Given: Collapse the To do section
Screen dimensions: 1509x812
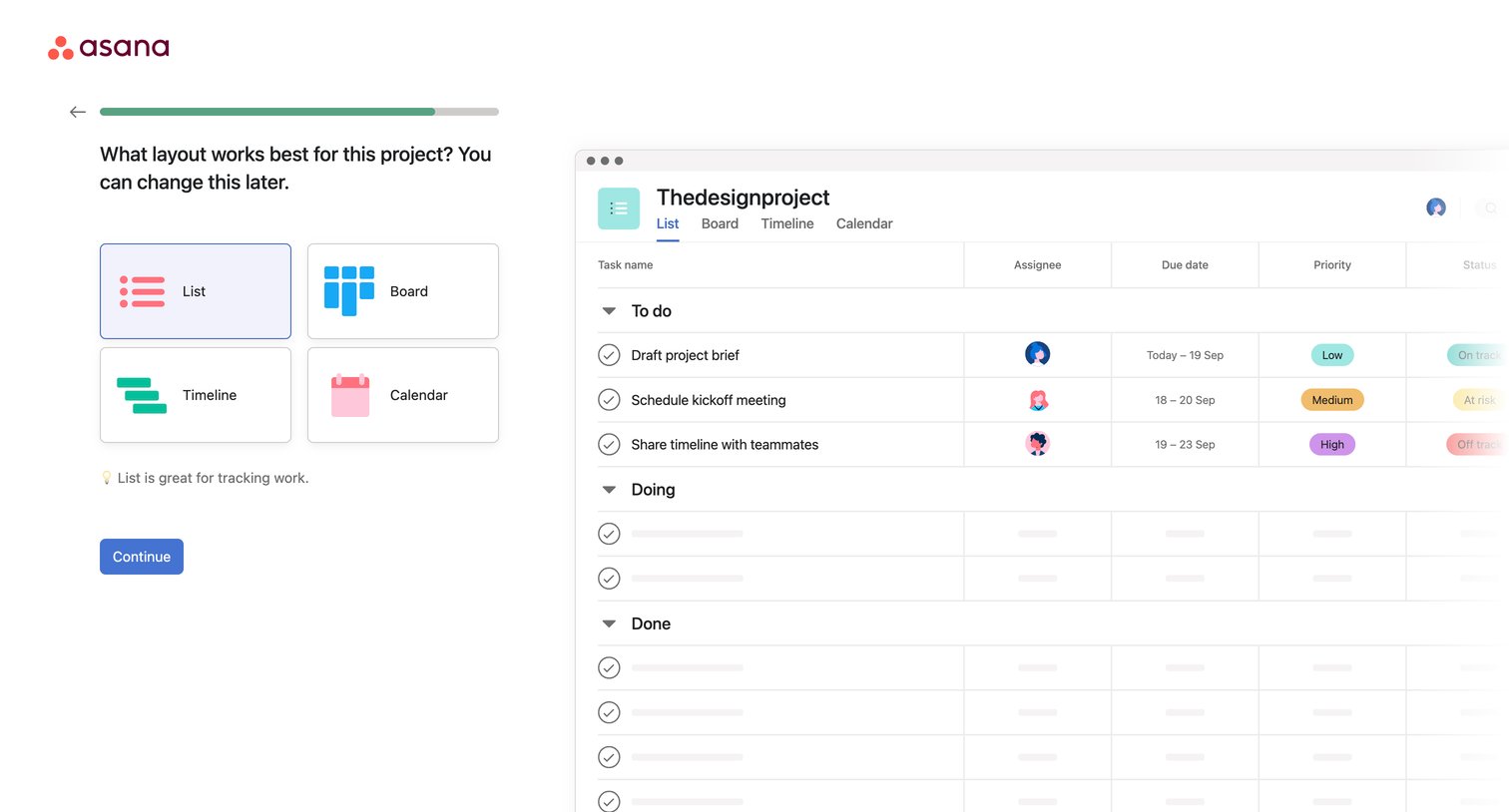Looking at the screenshot, I should [x=609, y=311].
